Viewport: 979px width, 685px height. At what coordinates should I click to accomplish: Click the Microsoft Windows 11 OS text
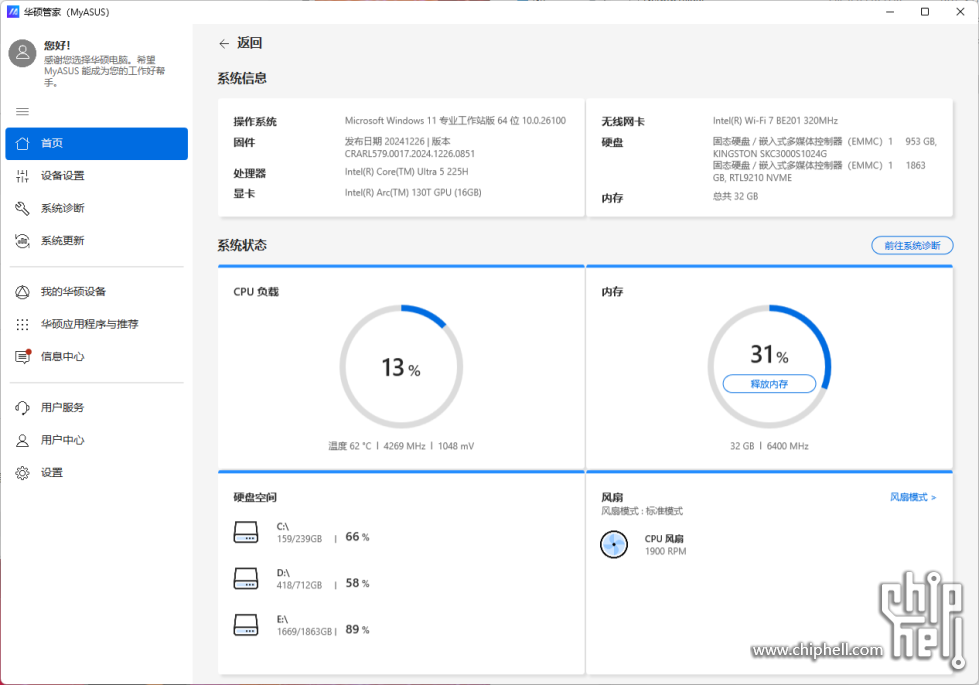point(455,121)
